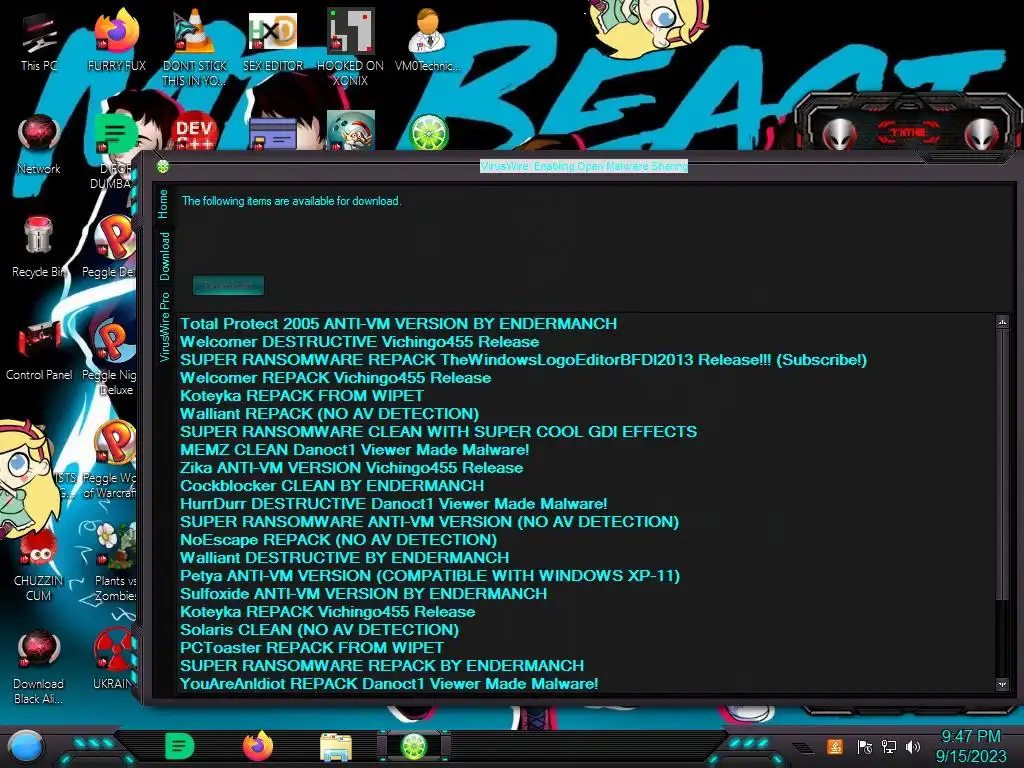Open network tray icon
1024x768 pixels.
pyautogui.click(x=889, y=746)
